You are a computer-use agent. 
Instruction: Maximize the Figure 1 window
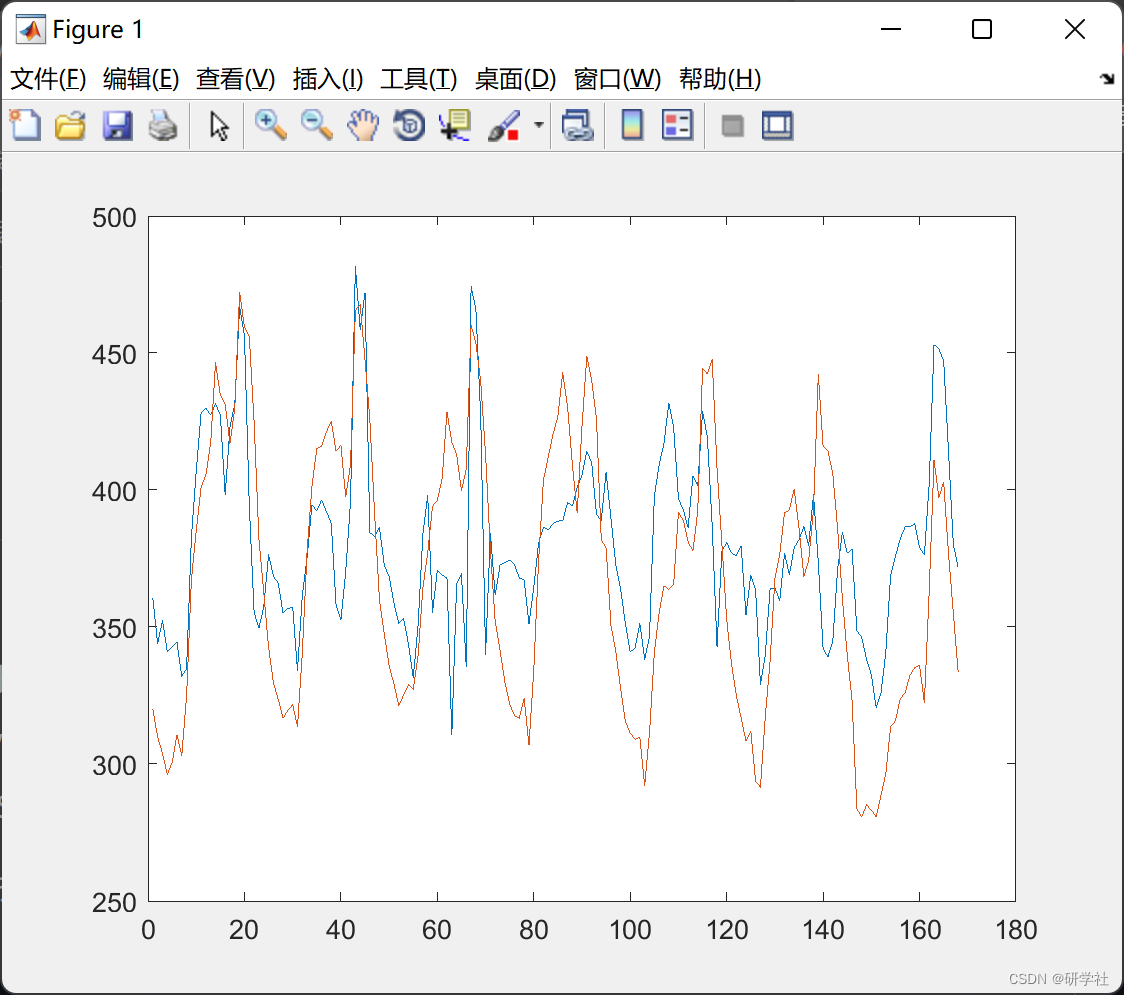pos(981,29)
